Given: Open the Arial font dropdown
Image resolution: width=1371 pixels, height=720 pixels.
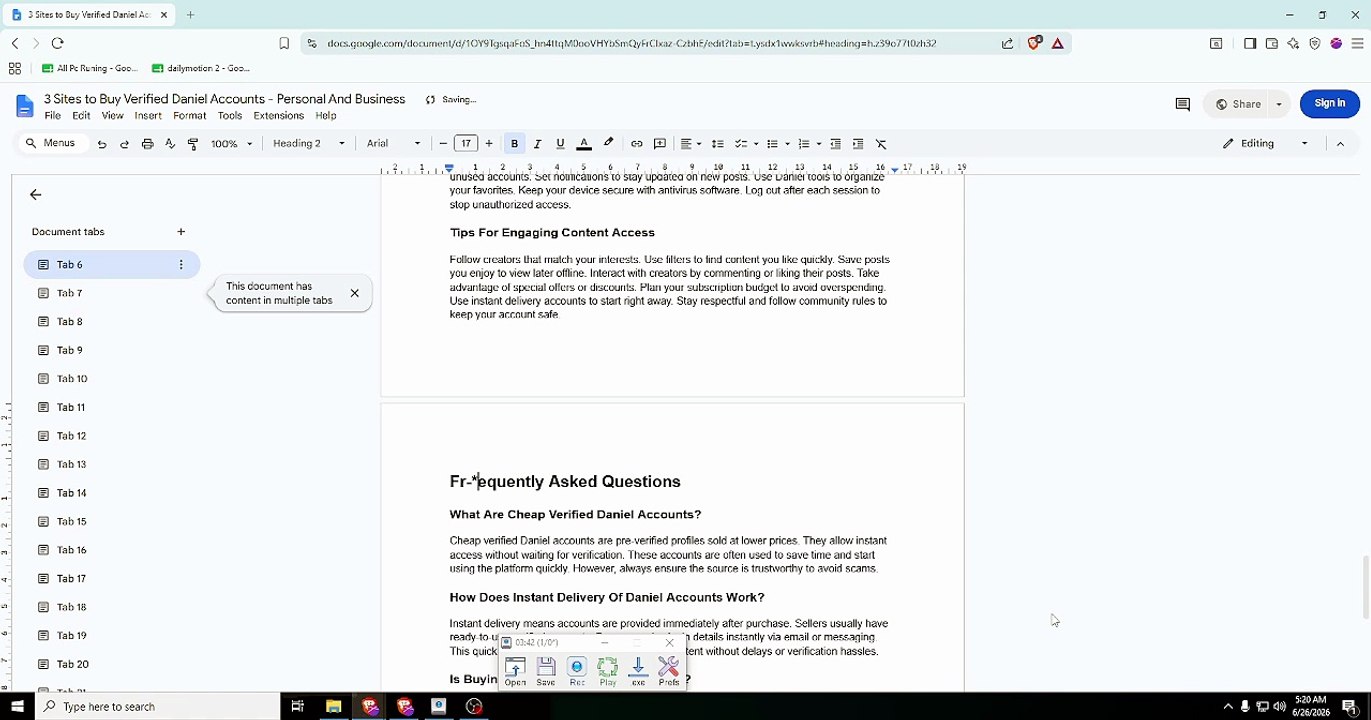Looking at the screenshot, I should 393,144.
